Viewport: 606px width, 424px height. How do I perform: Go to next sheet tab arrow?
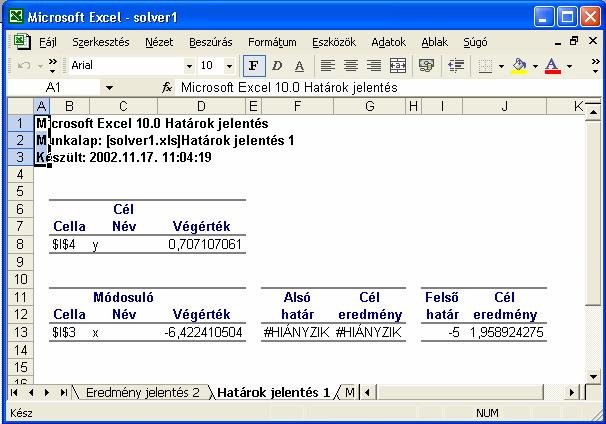47,393
